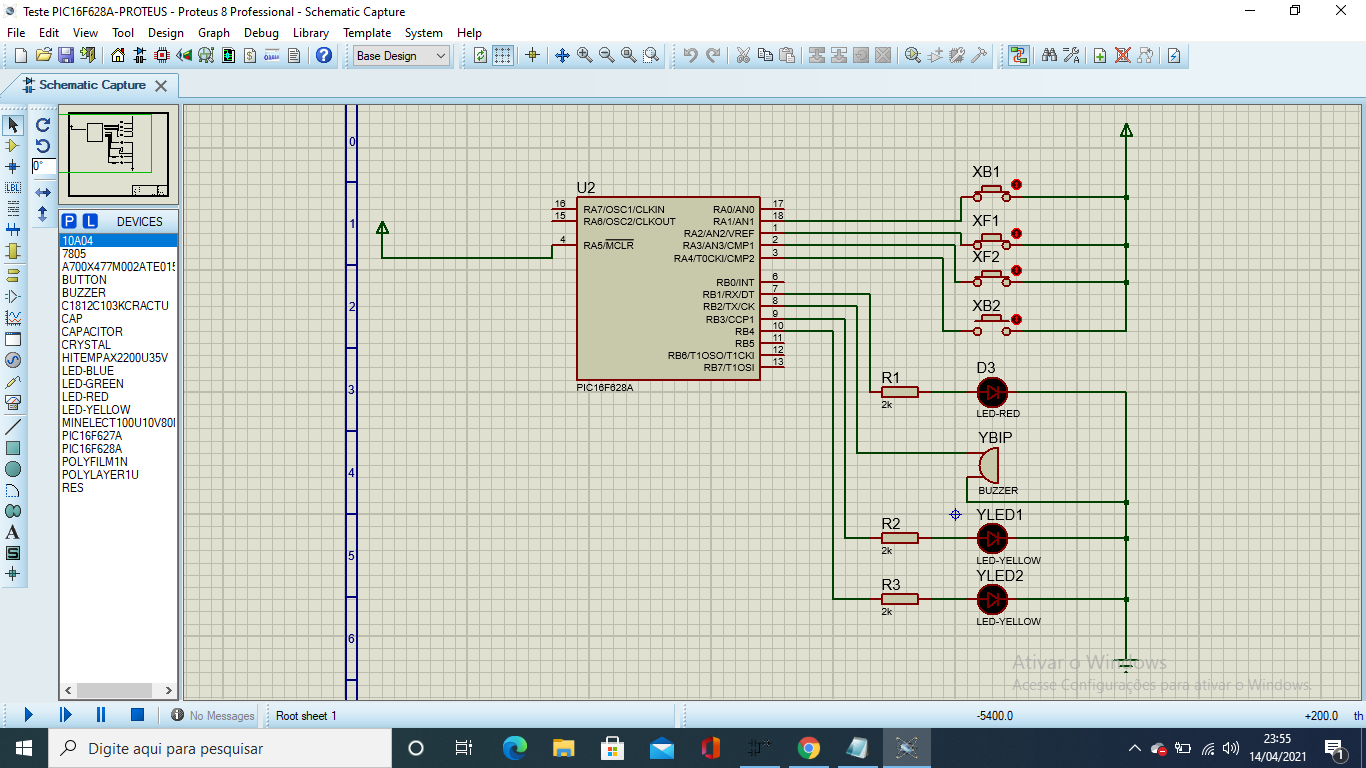The width and height of the screenshot is (1366, 768).
Task: Select the Wire Label LBL mode
Action: 13,188
